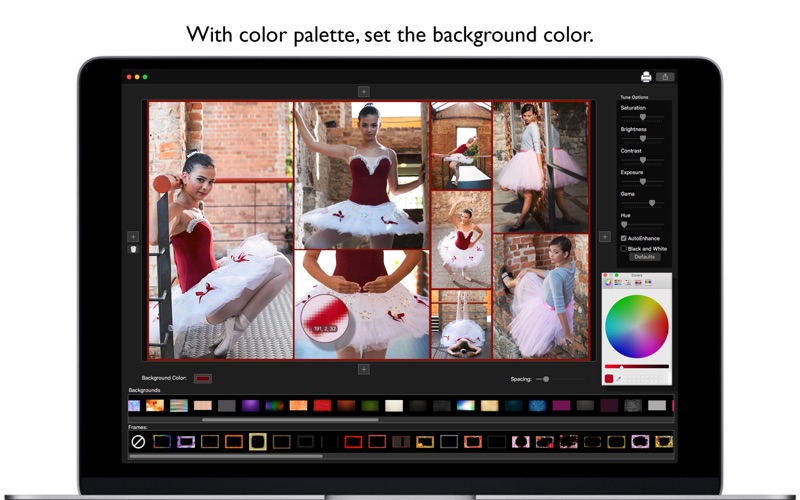Switch to image palettes tab in Colors
This screenshot has height=500, width=800.
[638, 282]
